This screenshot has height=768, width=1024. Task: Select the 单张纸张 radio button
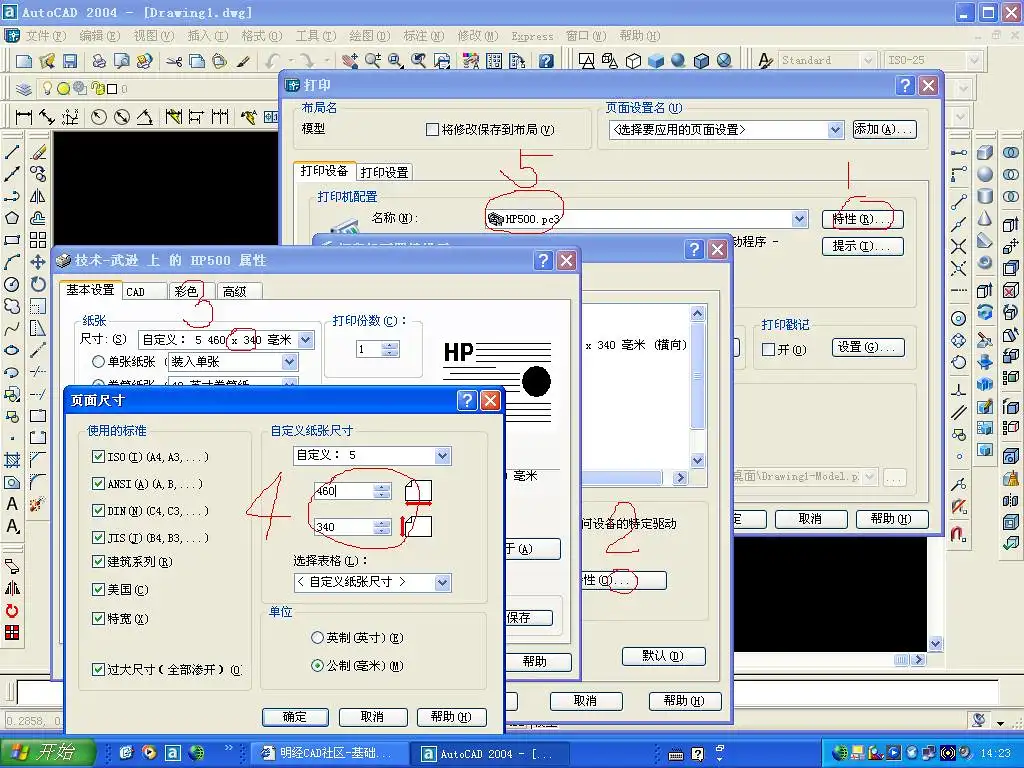99,361
